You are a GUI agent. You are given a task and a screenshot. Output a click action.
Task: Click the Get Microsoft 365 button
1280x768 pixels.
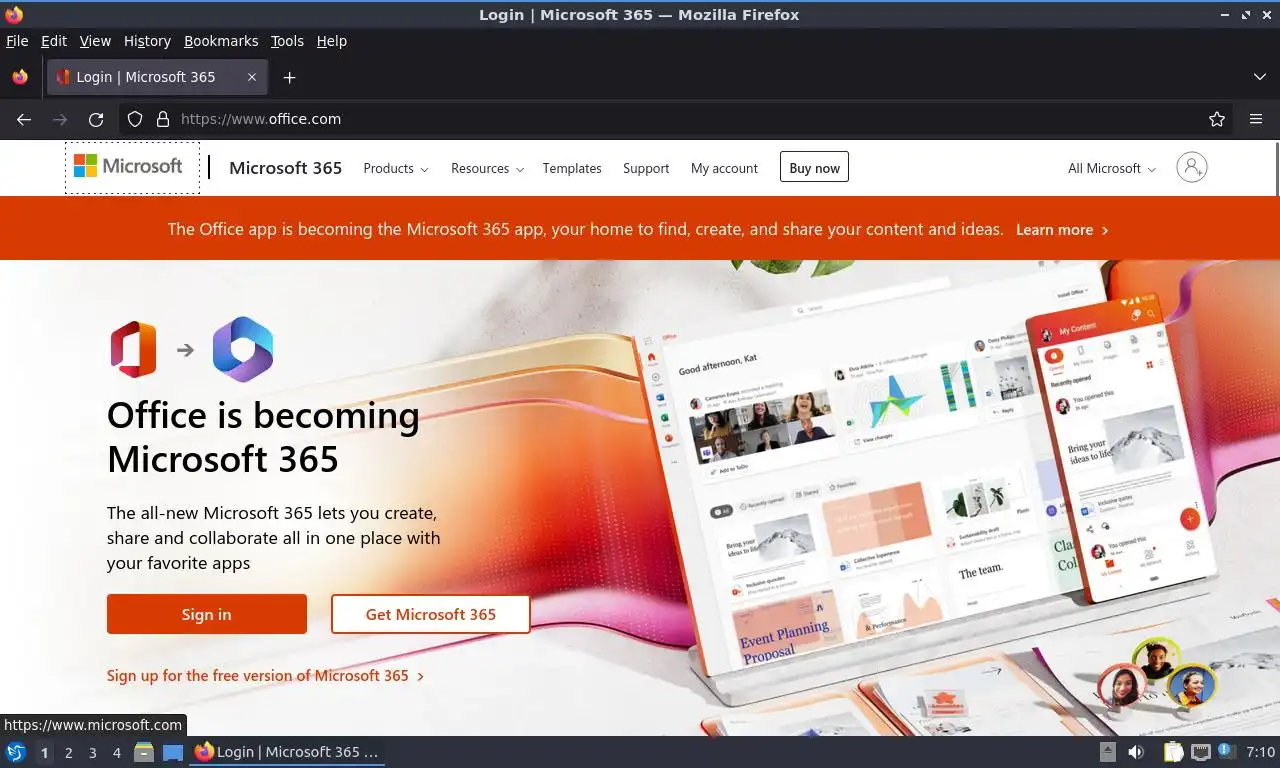[430, 614]
